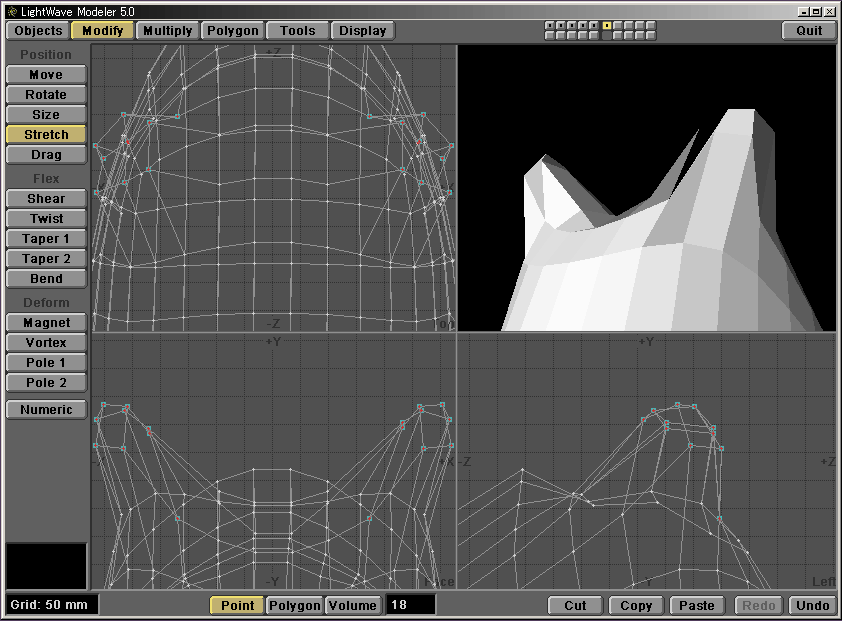Pick the Taper 1 tool

(x=46, y=239)
